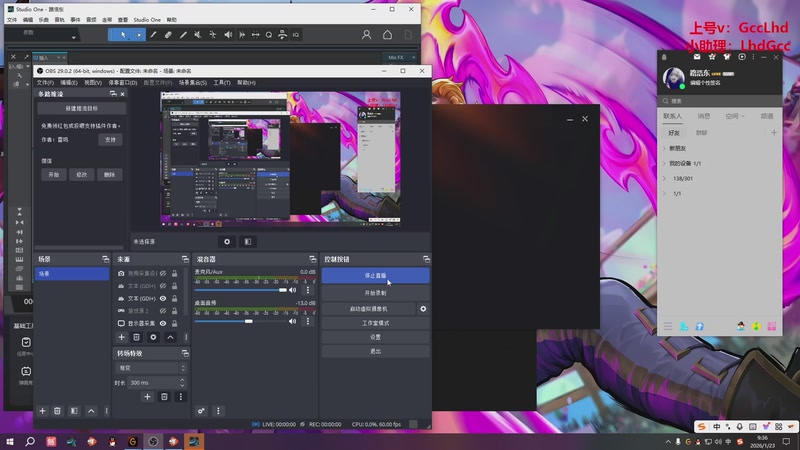Screen dimensions: 800x450
Task: Click the IQ quantize button in Studio One
Action: [x=296, y=35]
